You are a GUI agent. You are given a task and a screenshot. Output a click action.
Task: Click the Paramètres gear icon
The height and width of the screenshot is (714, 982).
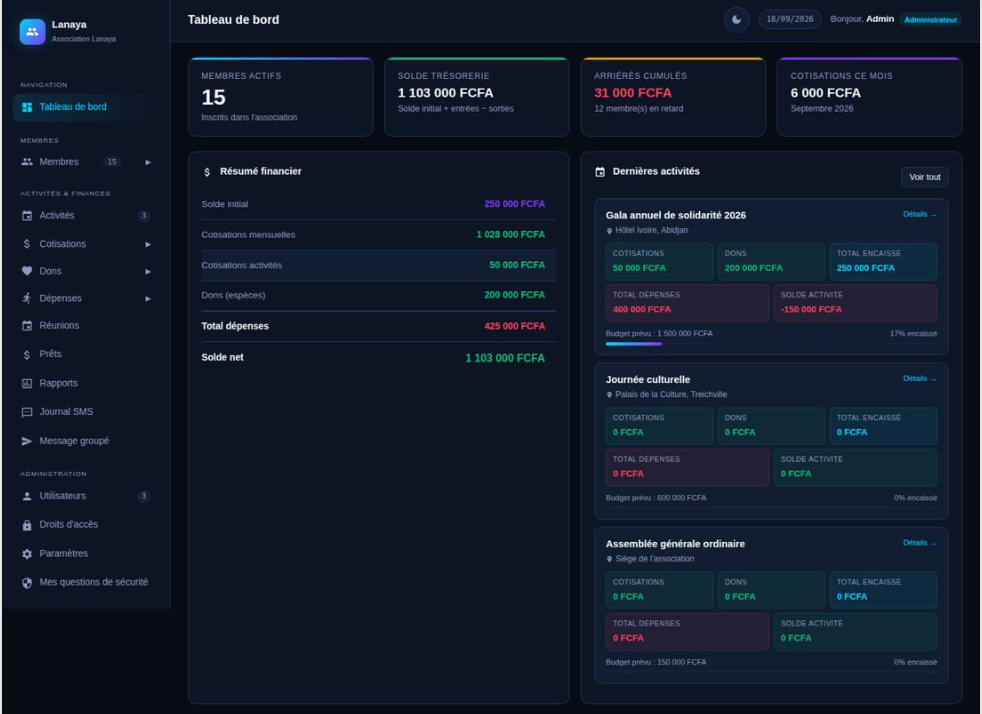pos(27,554)
